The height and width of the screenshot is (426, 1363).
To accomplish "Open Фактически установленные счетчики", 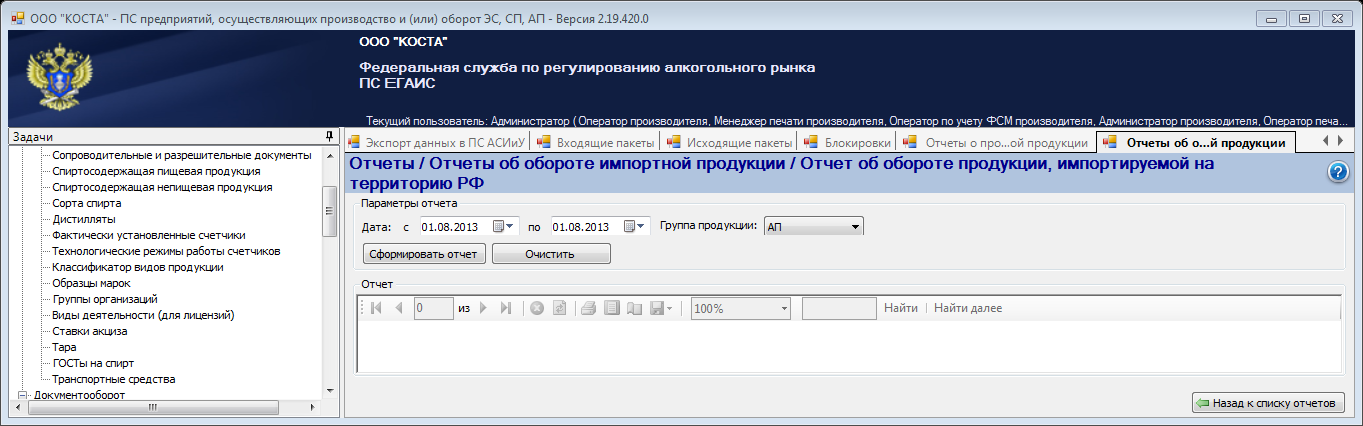I will (148, 235).
